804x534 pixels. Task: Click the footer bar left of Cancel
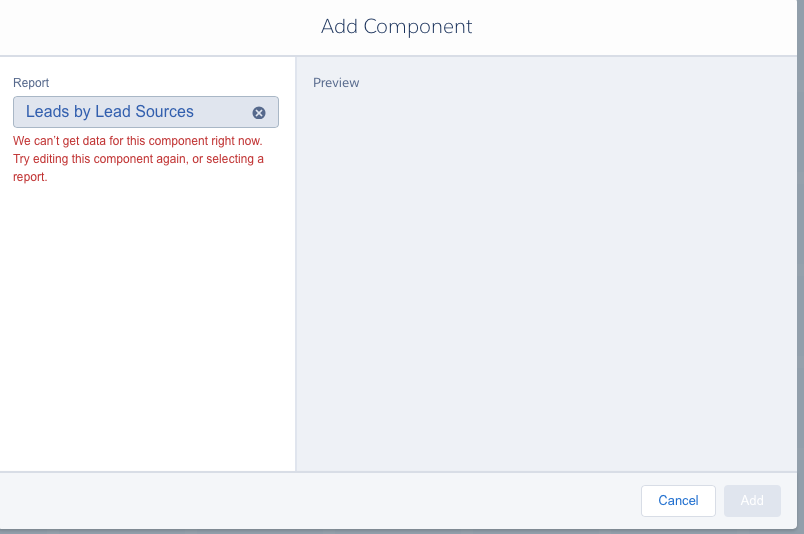tap(300, 500)
